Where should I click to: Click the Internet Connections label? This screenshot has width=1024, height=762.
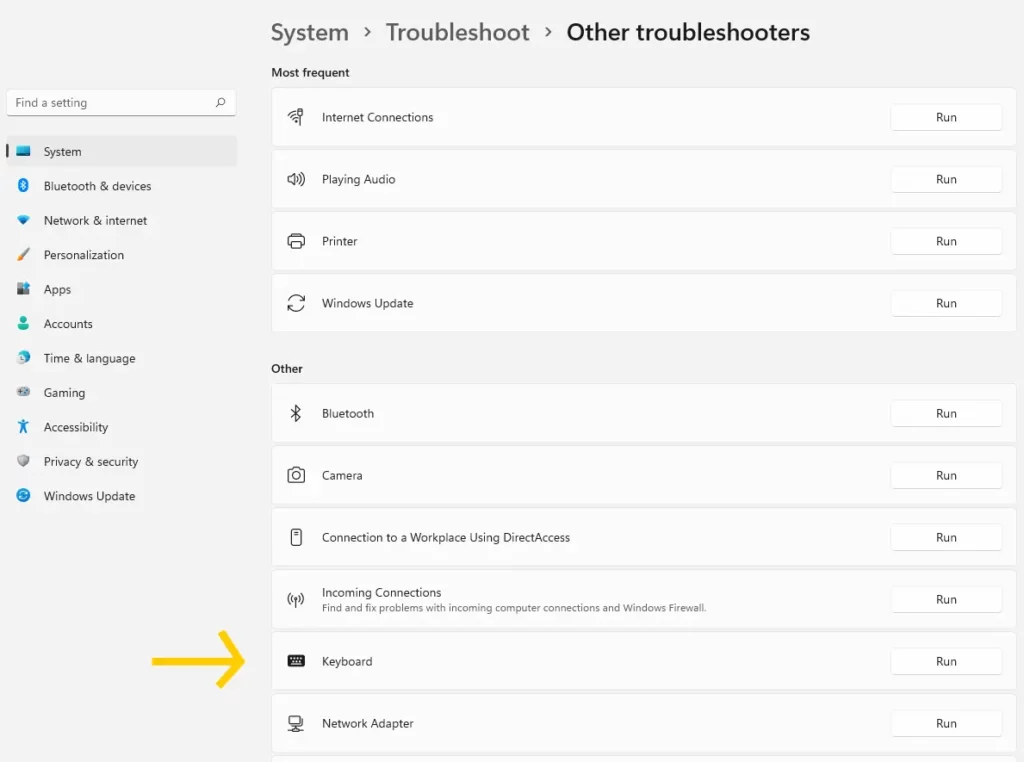[x=377, y=118]
